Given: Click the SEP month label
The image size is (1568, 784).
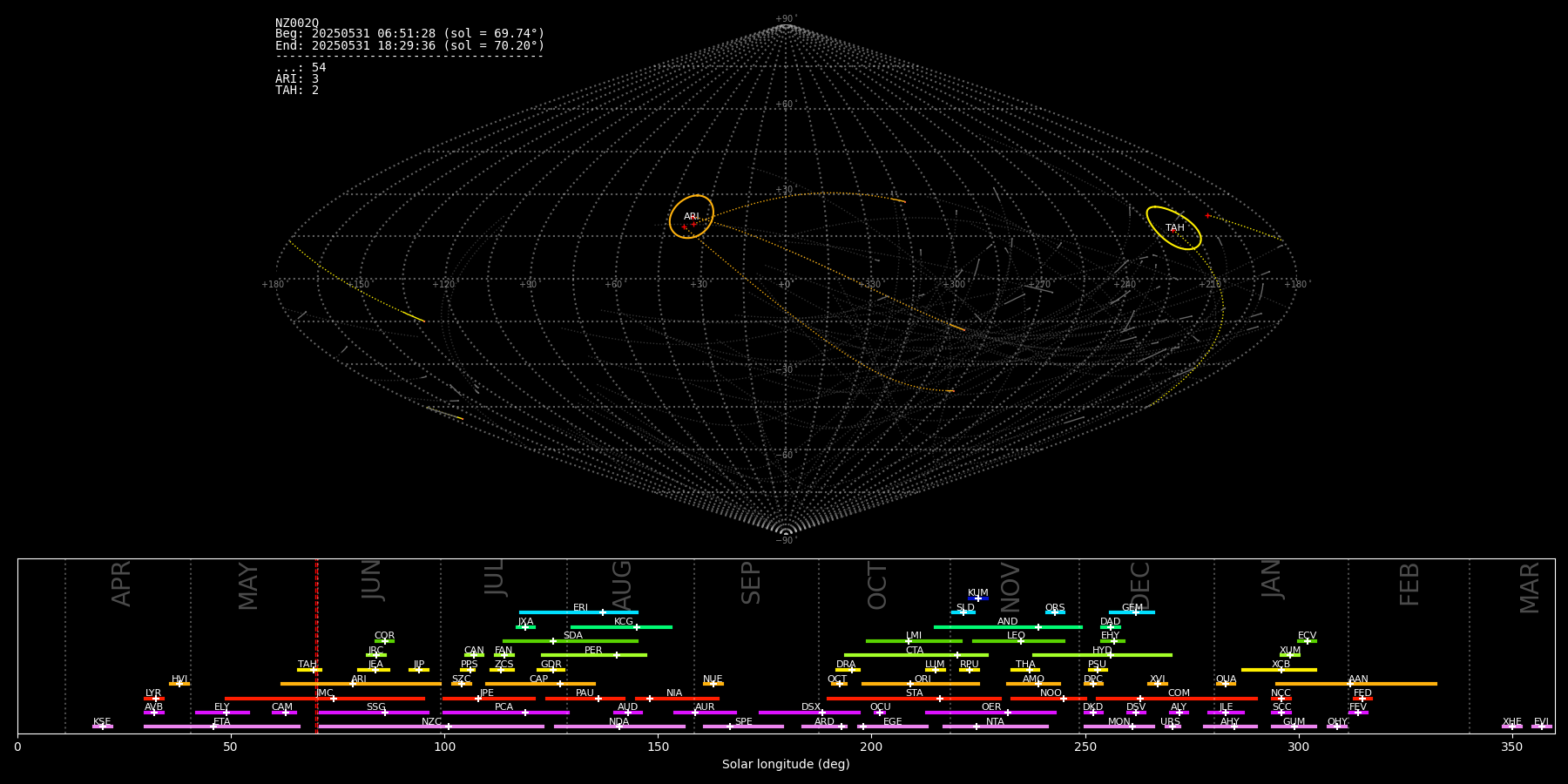Looking at the screenshot, I should click(x=750, y=583).
